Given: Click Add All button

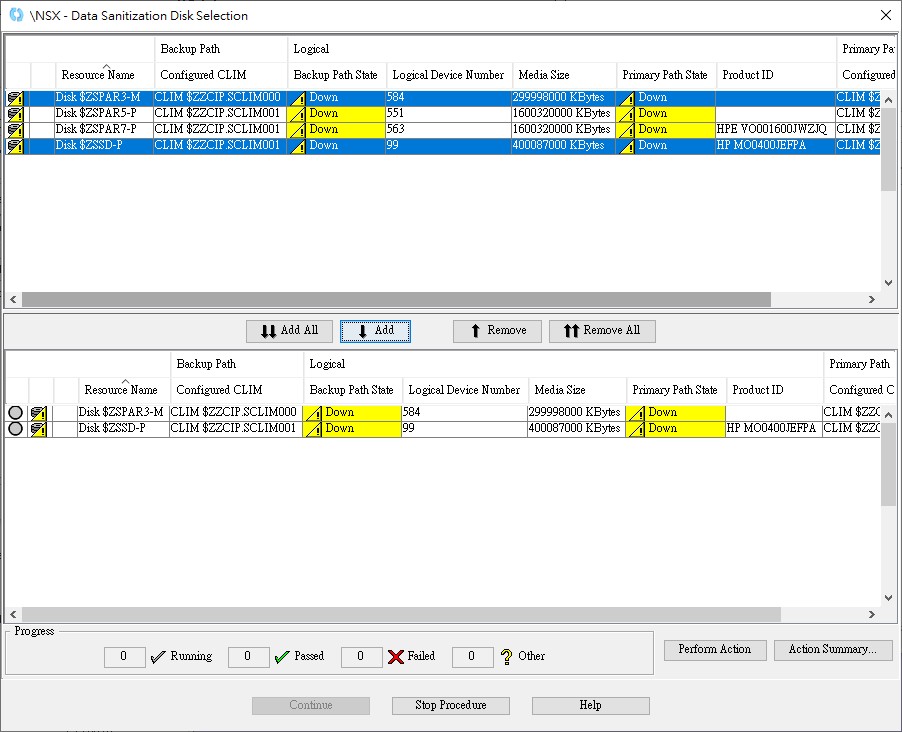Looking at the screenshot, I should coord(289,331).
